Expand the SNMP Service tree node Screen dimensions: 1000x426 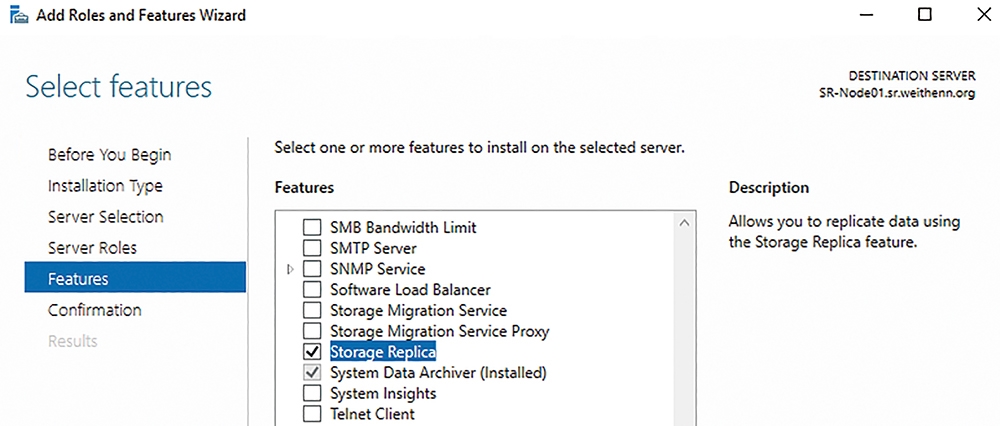pos(291,269)
